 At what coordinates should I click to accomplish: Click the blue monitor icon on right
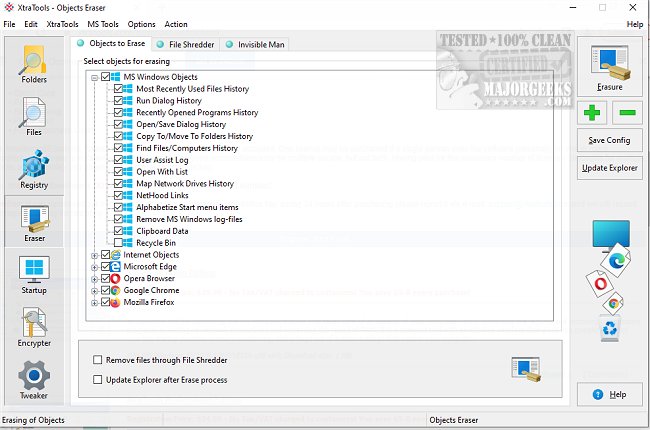pyautogui.click(x=611, y=235)
